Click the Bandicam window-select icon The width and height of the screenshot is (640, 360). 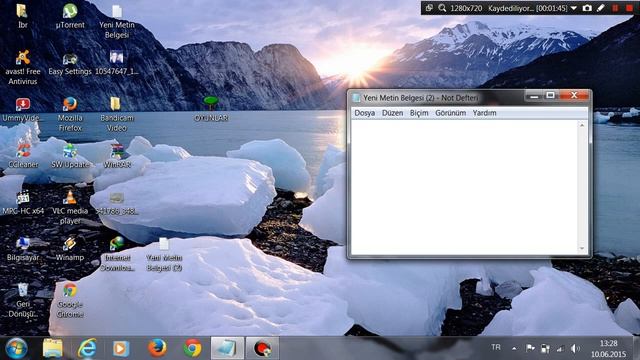point(429,8)
